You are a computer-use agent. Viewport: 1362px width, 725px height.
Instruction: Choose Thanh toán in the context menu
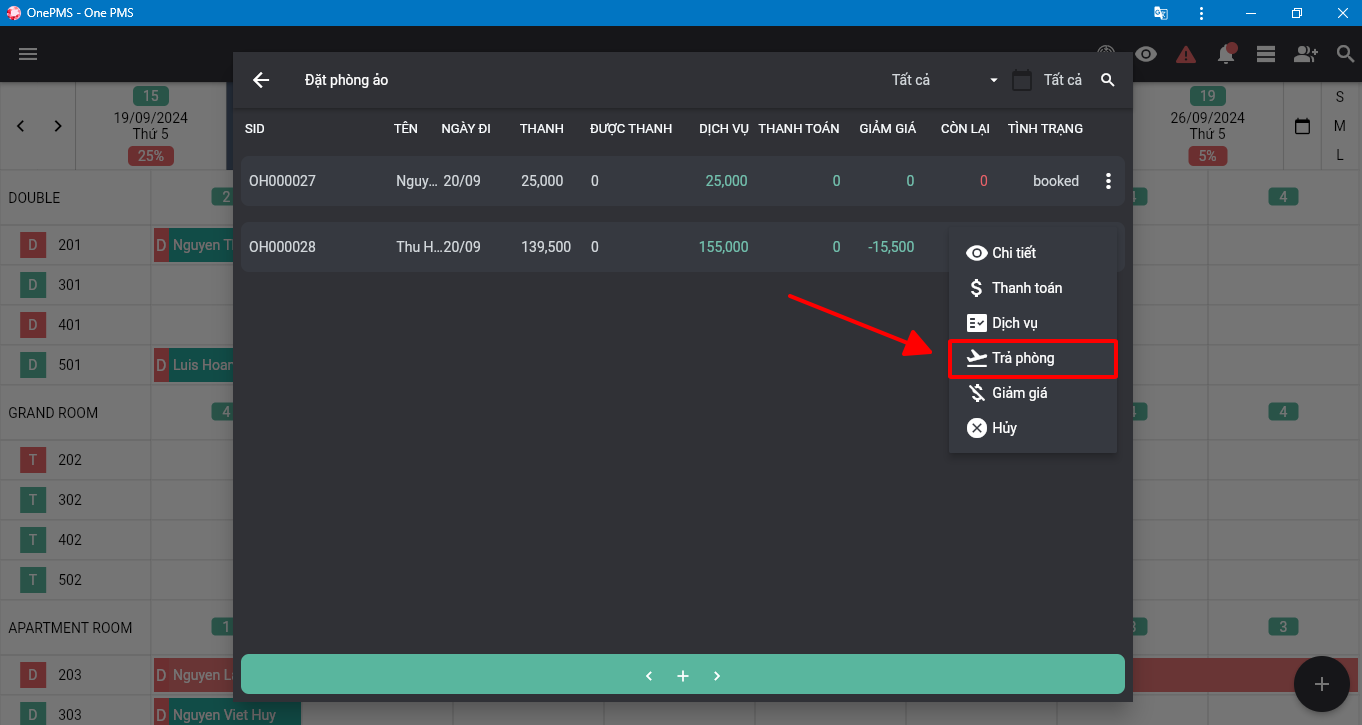click(1033, 288)
